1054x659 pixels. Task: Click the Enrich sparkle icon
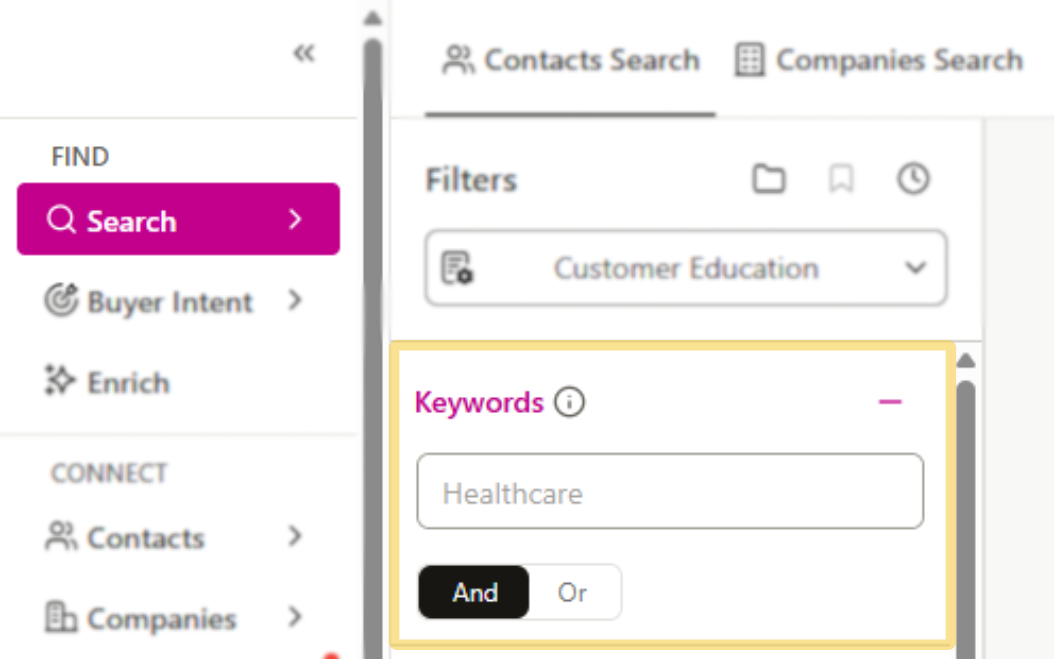(60, 381)
